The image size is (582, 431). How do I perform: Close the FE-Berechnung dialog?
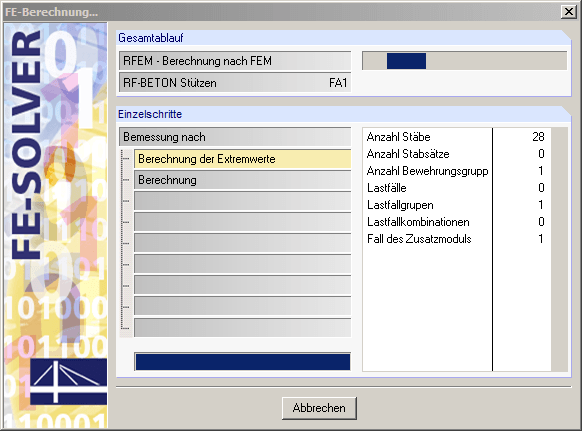(568, 12)
